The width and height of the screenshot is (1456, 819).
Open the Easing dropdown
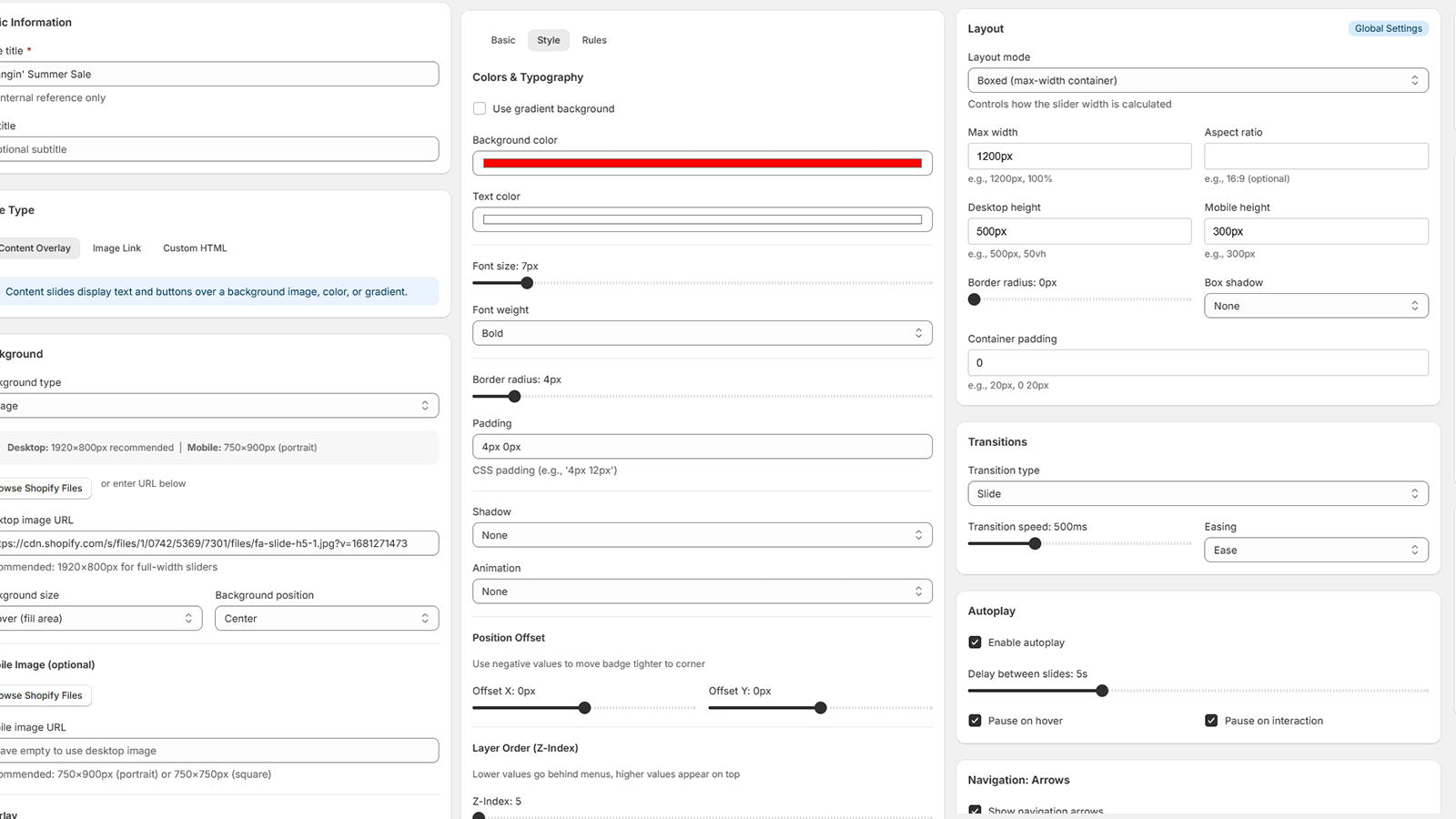1315,550
